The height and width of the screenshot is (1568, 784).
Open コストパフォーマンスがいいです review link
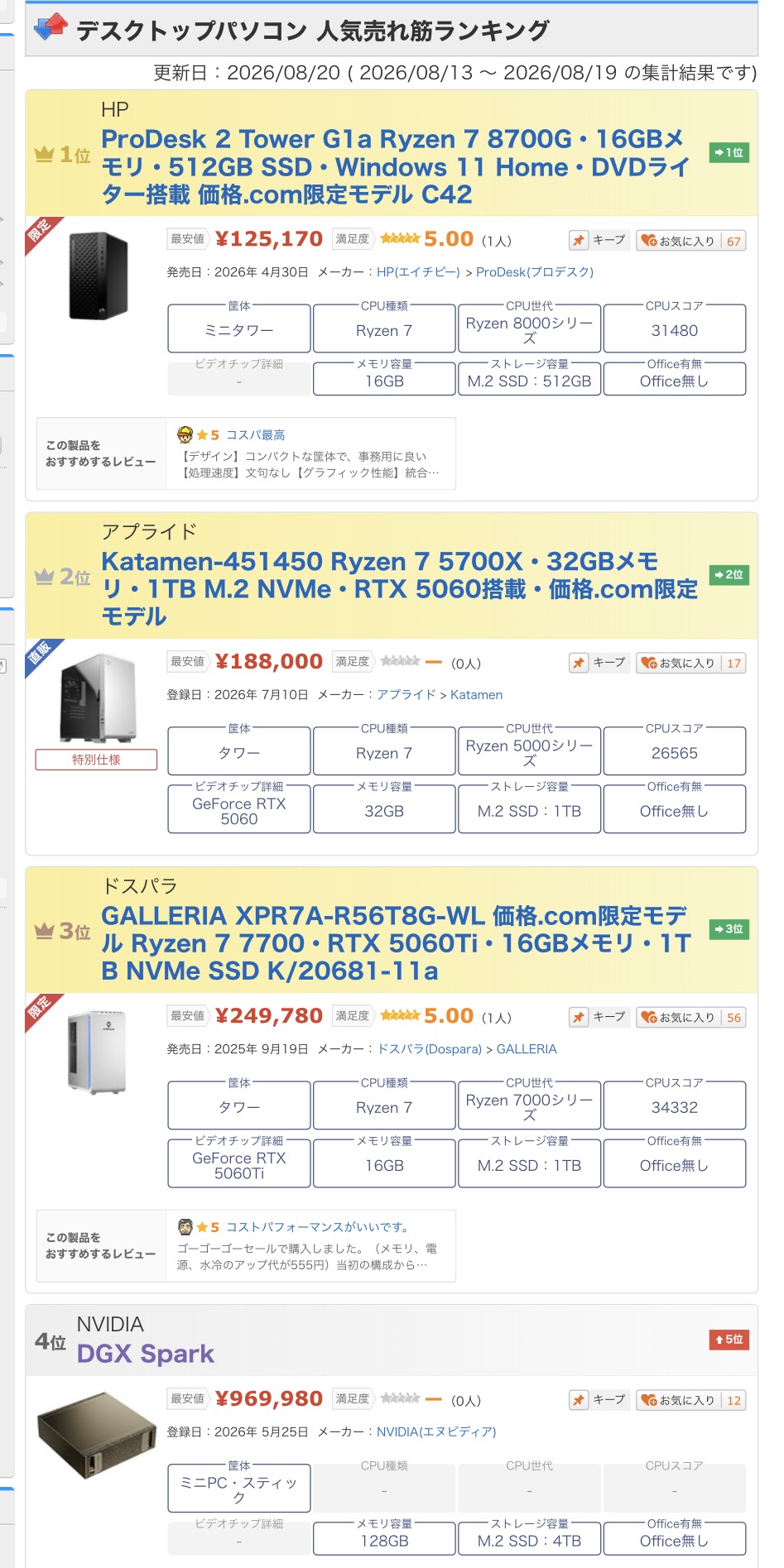317,1227
